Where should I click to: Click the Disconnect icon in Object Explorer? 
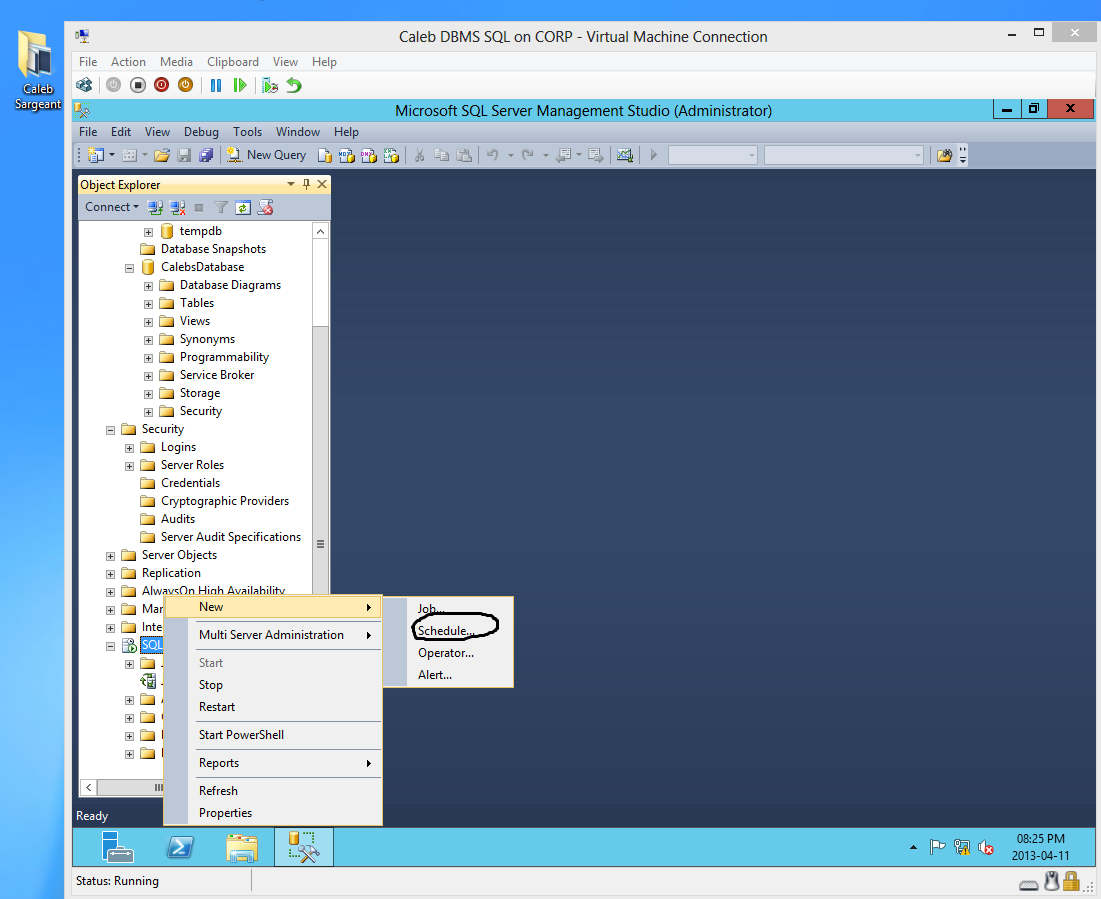tap(177, 207)
